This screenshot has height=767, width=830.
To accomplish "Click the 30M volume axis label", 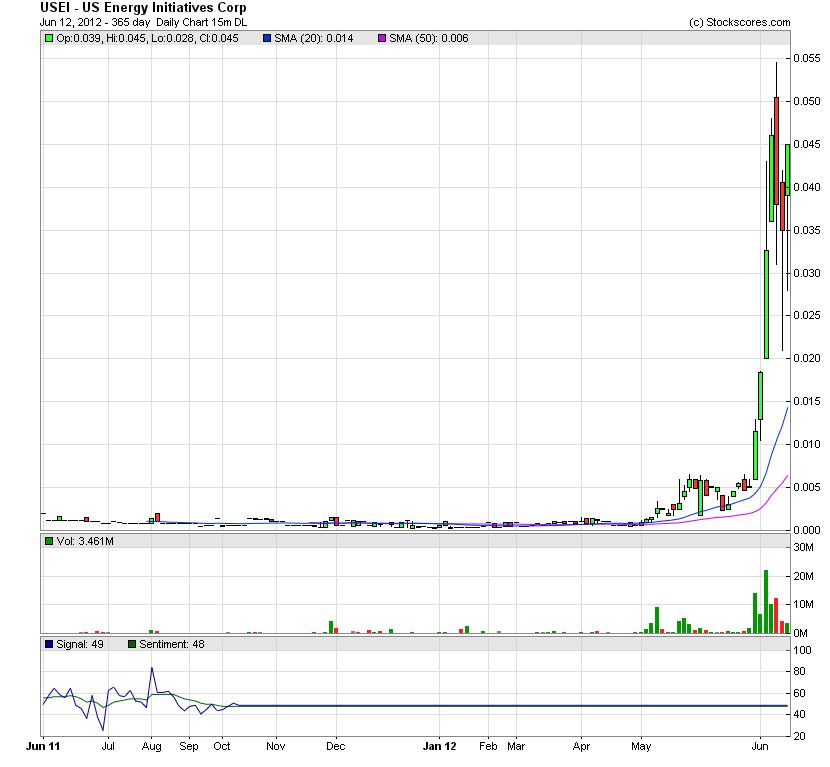I will [x=804, y=547].
